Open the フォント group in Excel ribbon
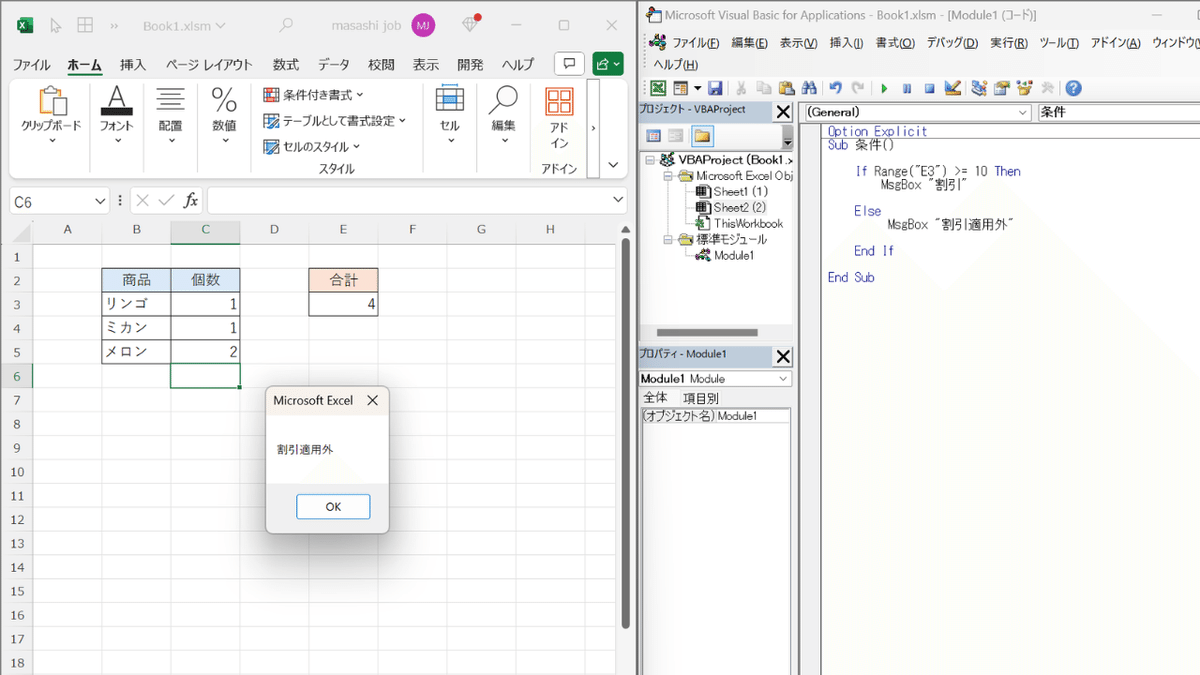1200x675 pixels. coord(117,116)
